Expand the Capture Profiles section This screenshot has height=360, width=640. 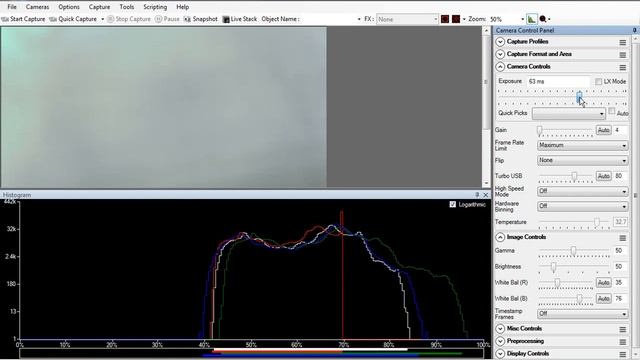point(500,42)
